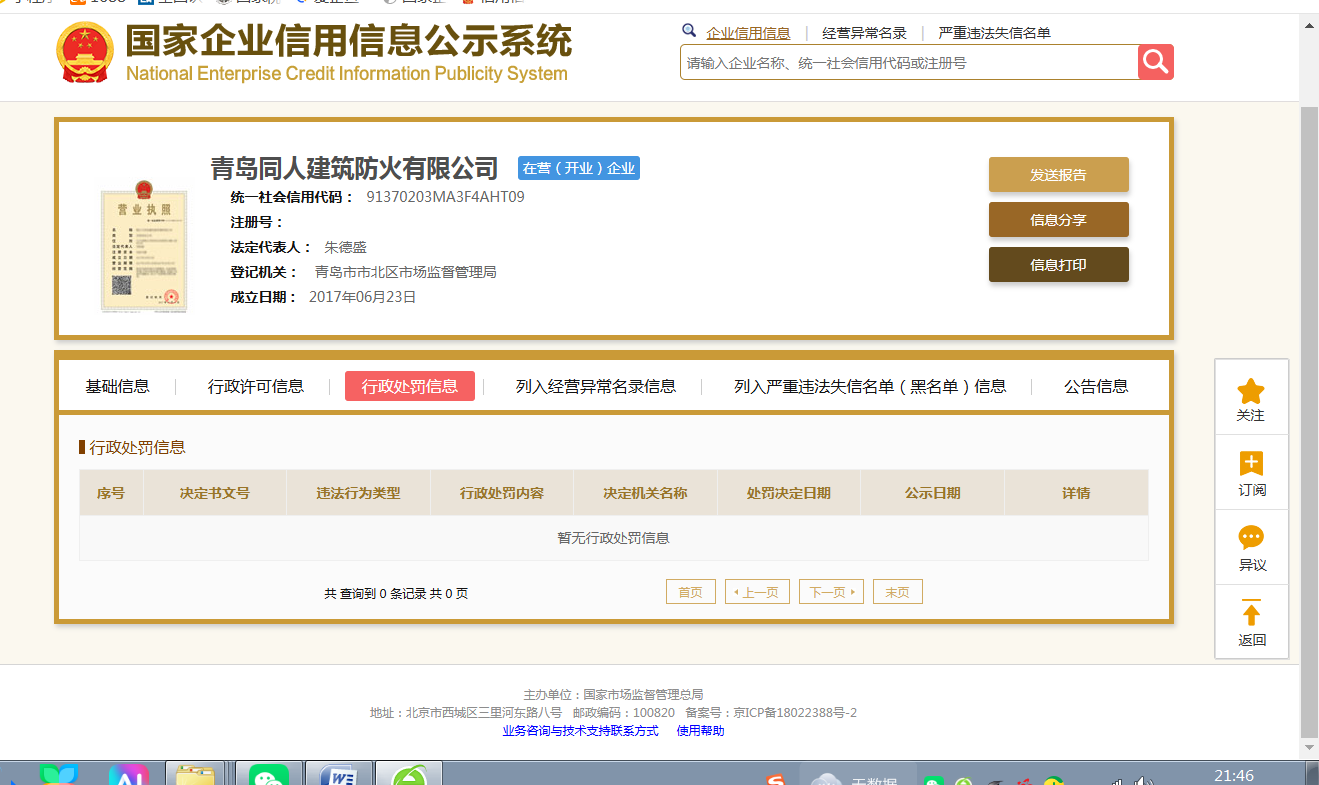
Task: Click the red search magnifier button
Action: click(1155, 62)
